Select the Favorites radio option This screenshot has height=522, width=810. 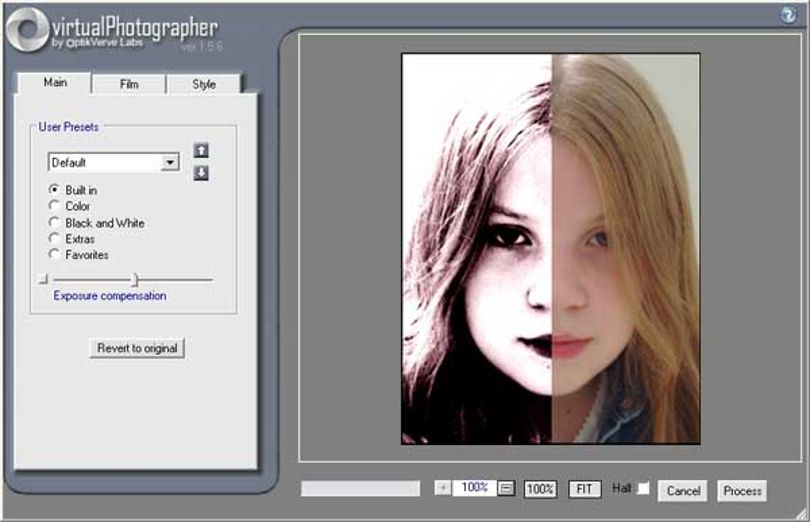click(54, 254)
